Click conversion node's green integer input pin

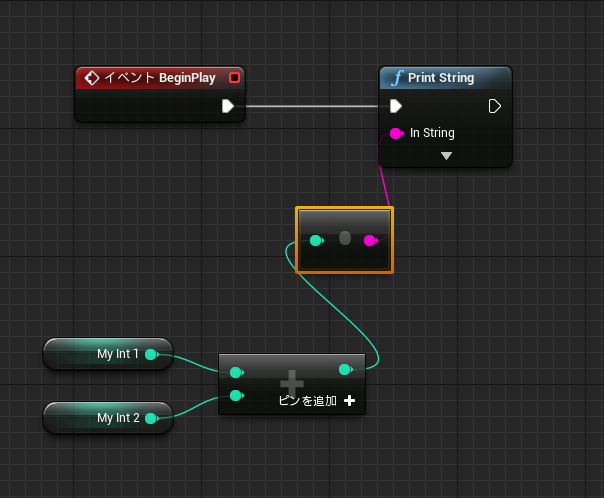point(317,241)
